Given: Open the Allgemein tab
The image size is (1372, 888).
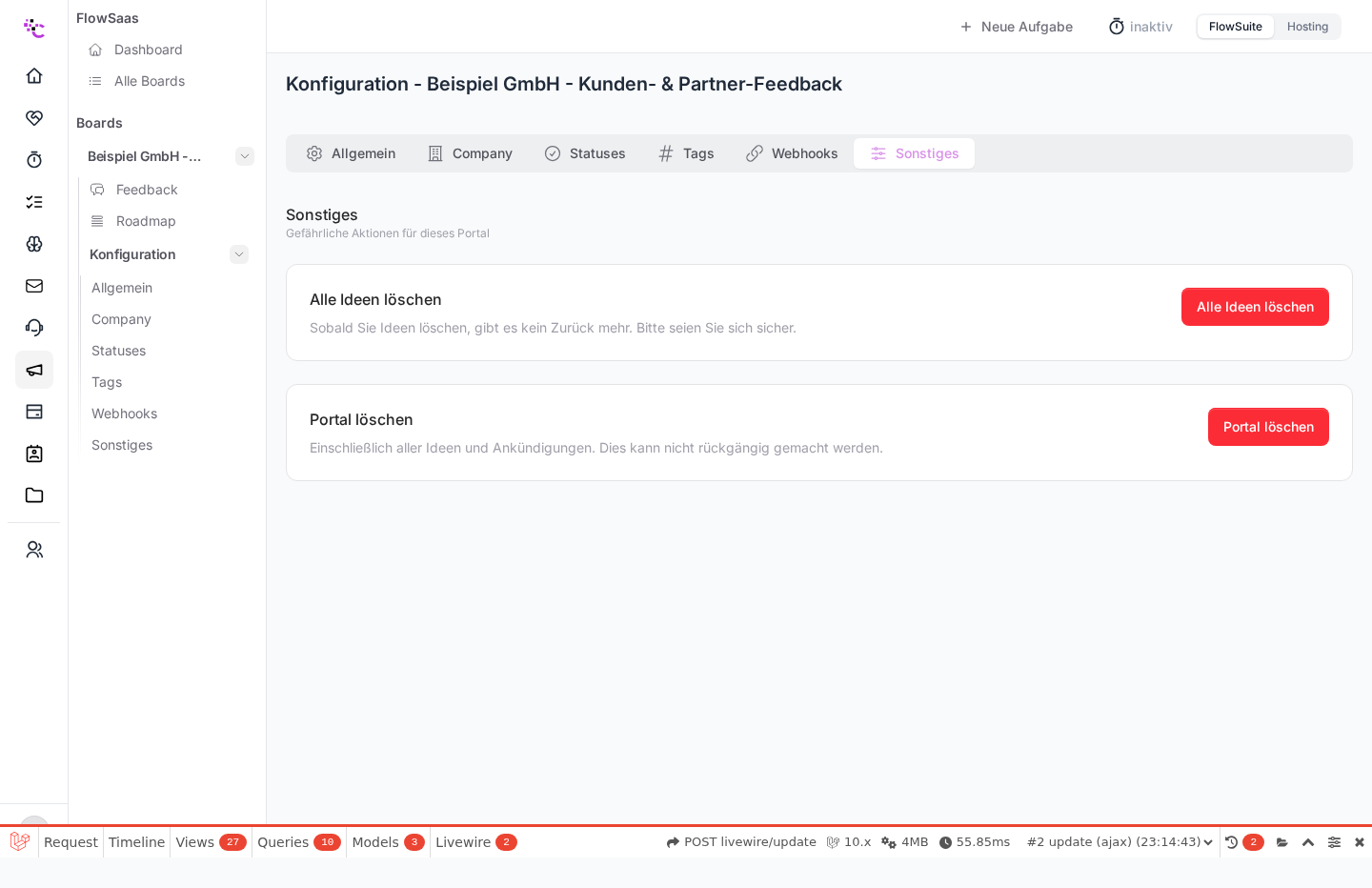Looking at the screenshot, I should pyautogui.click(x=351, y=153).
